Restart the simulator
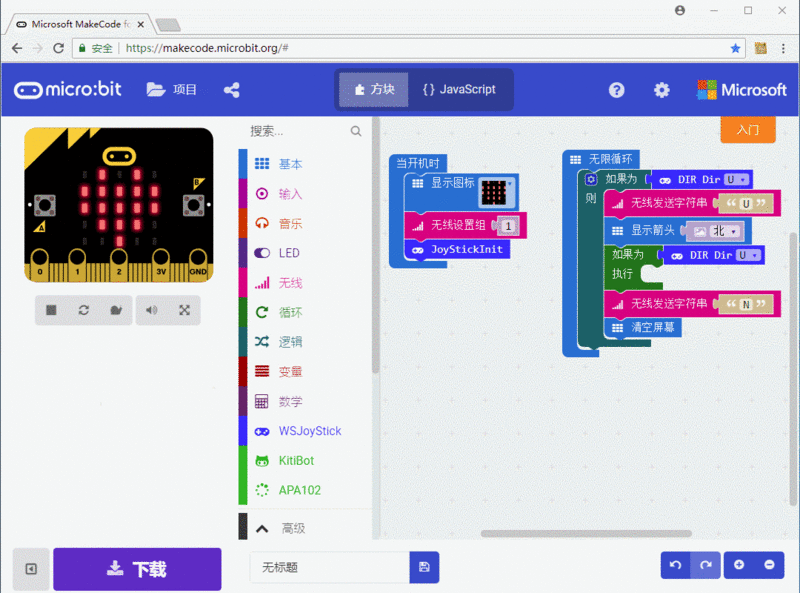800x593 pixels. (x=84, y=310)
